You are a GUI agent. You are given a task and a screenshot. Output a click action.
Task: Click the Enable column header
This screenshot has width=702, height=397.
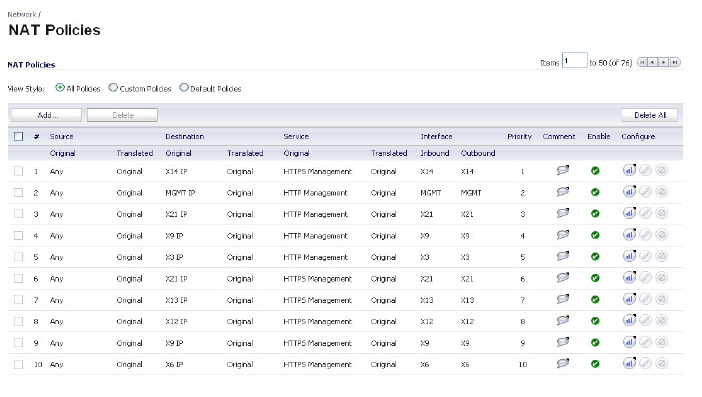point(599,137)
